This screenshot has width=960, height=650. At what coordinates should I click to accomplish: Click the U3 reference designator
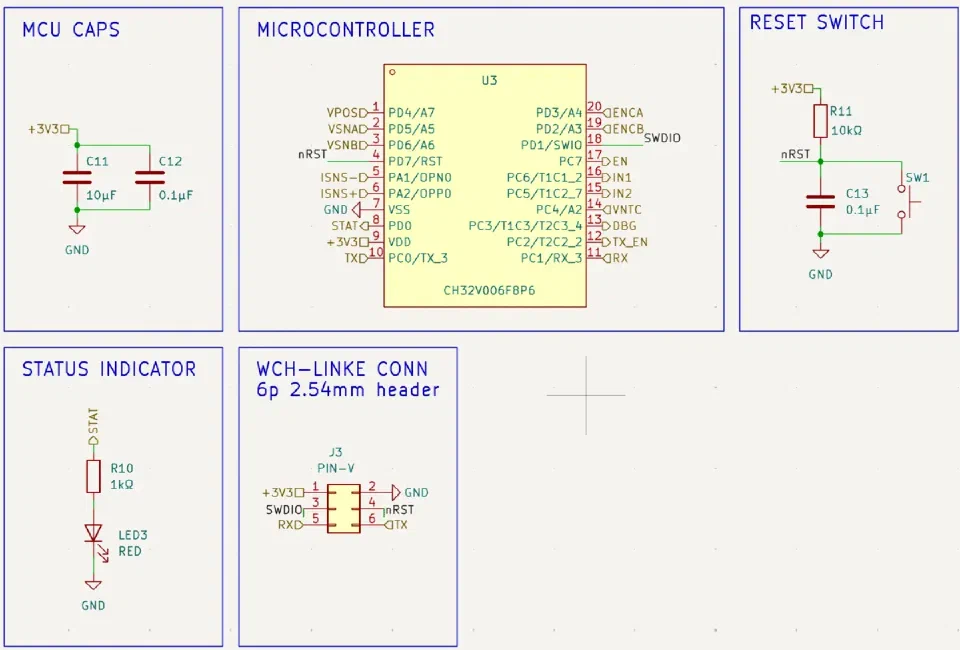pos(489,81)
